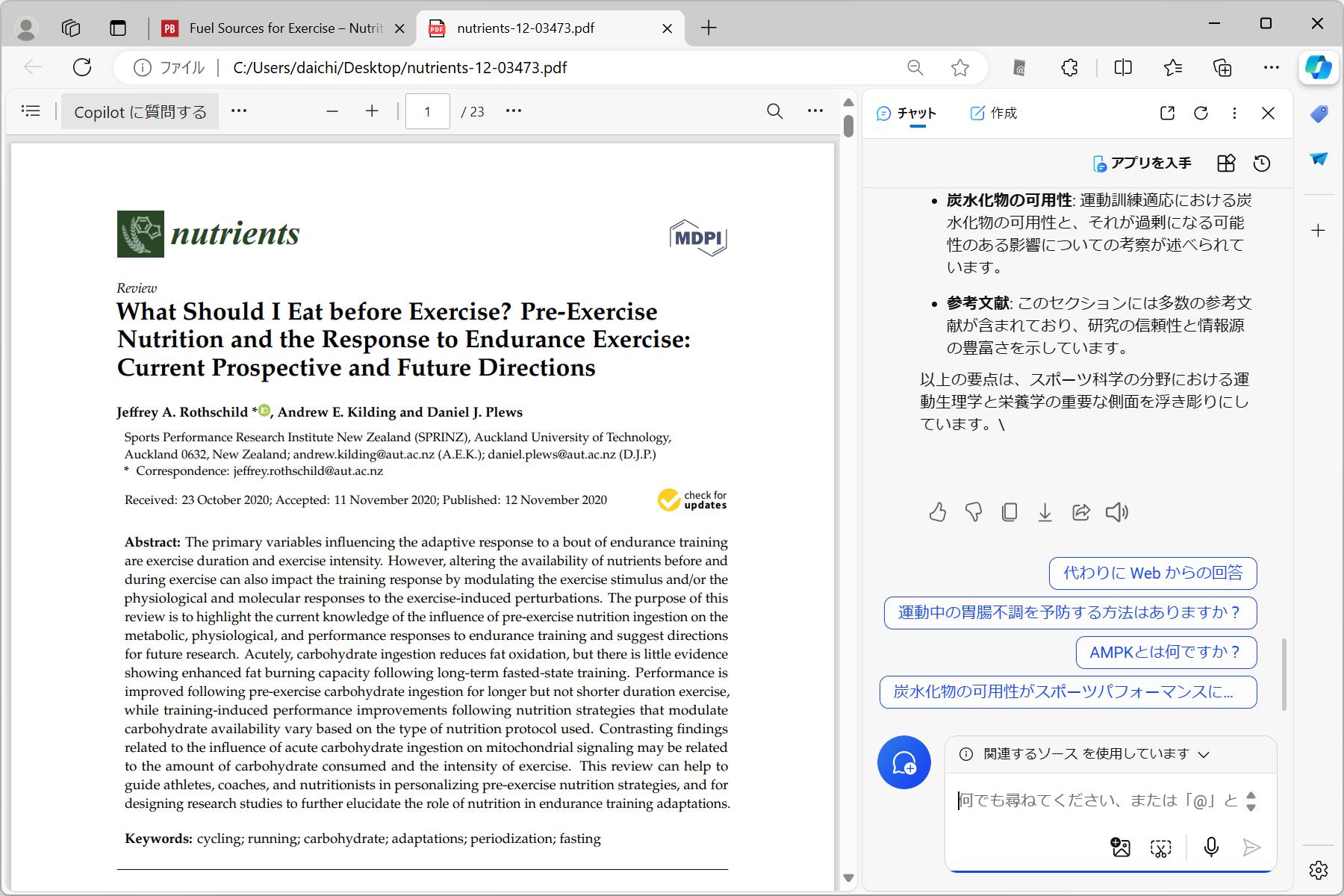Screen dimensions: 1344x896
Task: Open the Extensions puzzle icon
Action: pyautogui.click(x=1070, y=68)
